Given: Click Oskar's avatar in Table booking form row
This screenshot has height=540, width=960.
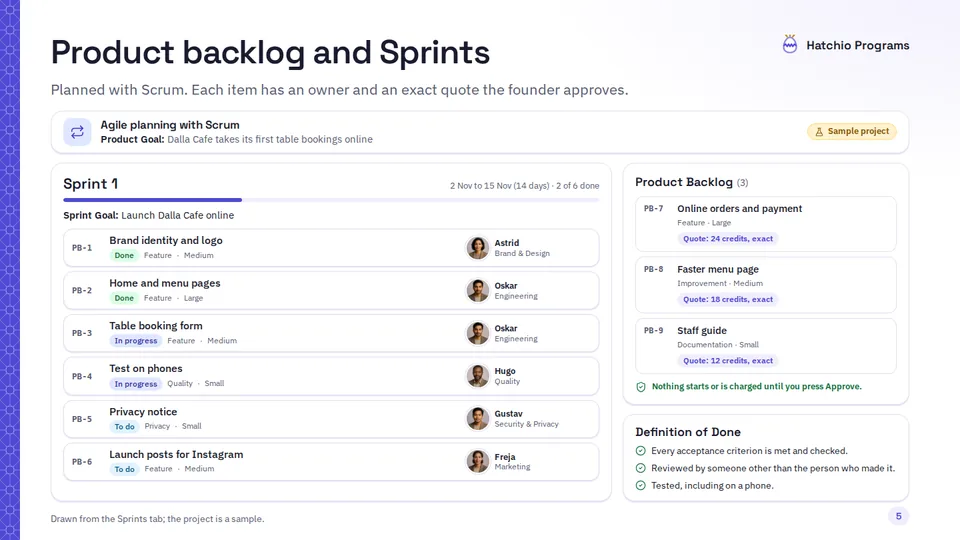Looking at the screenshot, I should tap(478, 333).
